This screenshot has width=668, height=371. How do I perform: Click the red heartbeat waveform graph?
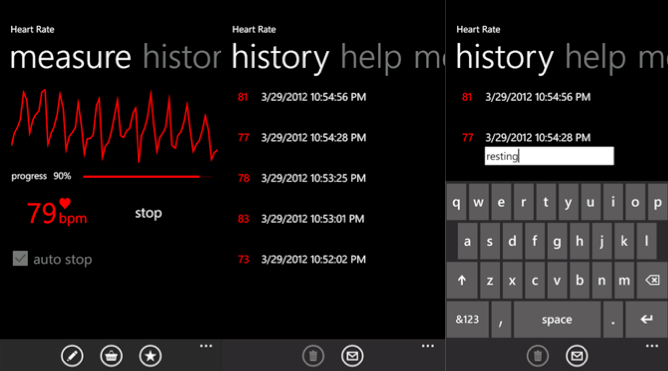point(114,126)
